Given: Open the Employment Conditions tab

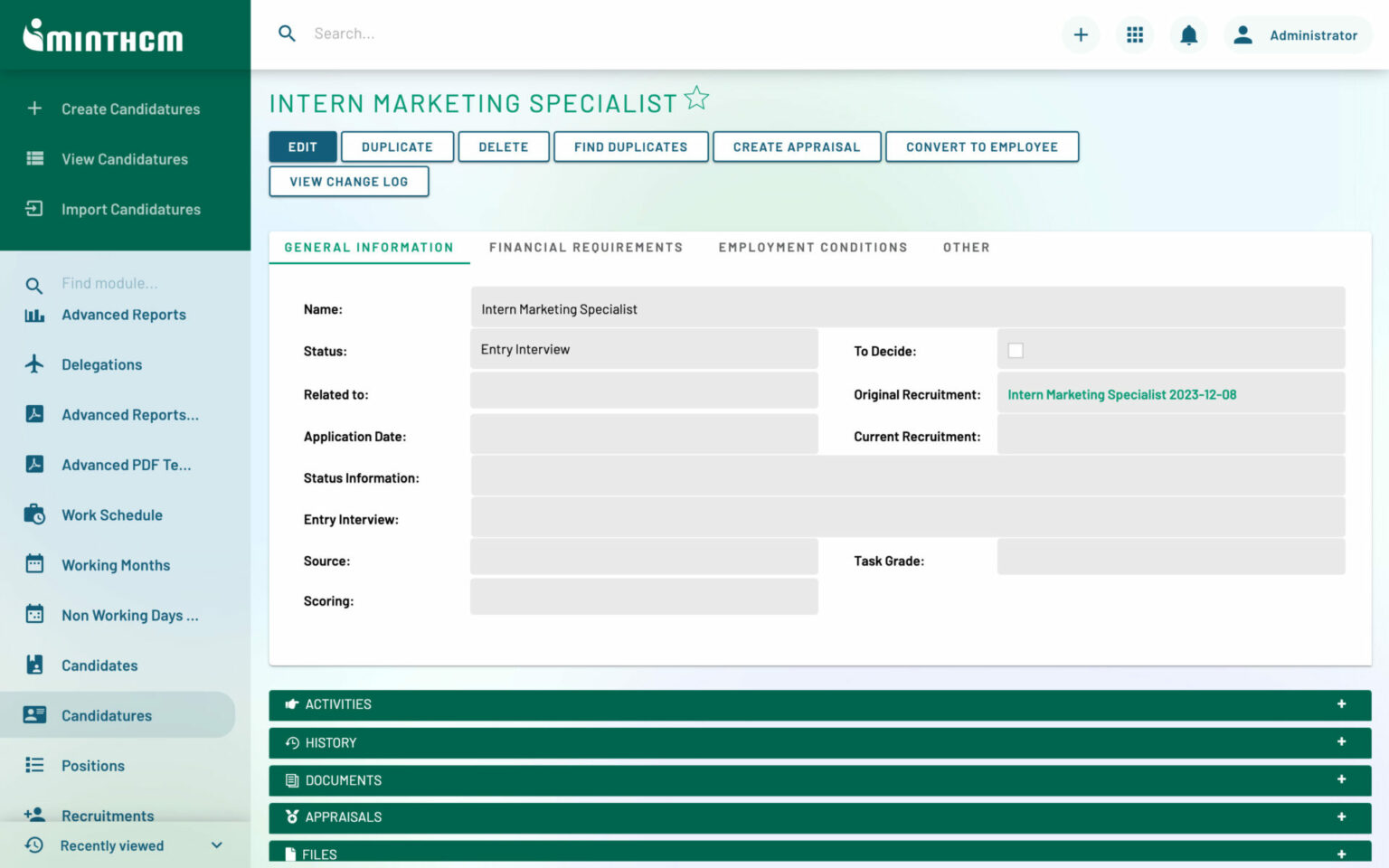Looking at the screenshot, I should pos(812,247).
